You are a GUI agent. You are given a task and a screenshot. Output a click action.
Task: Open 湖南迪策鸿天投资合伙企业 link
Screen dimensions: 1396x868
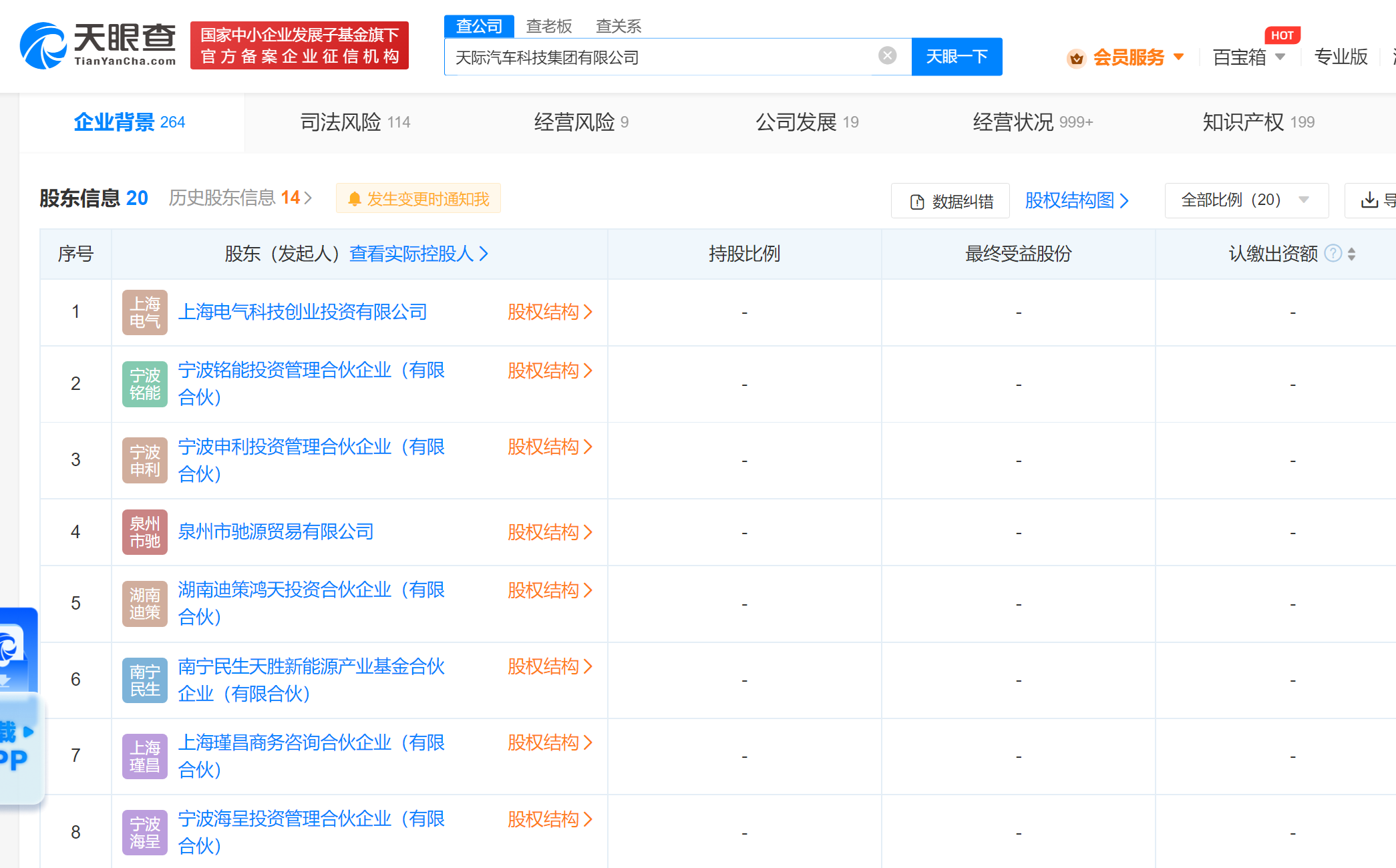(311, 603)
